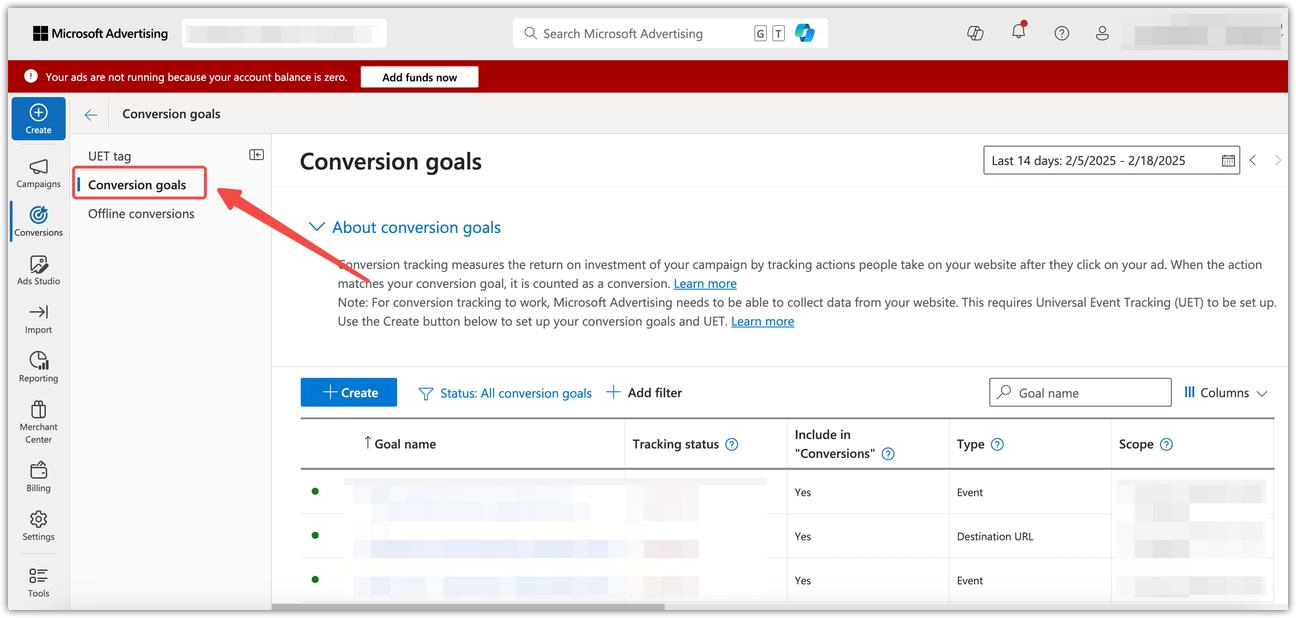
Task: Click the Microsoft Advertising logo
Action: [x=100, y=34]
